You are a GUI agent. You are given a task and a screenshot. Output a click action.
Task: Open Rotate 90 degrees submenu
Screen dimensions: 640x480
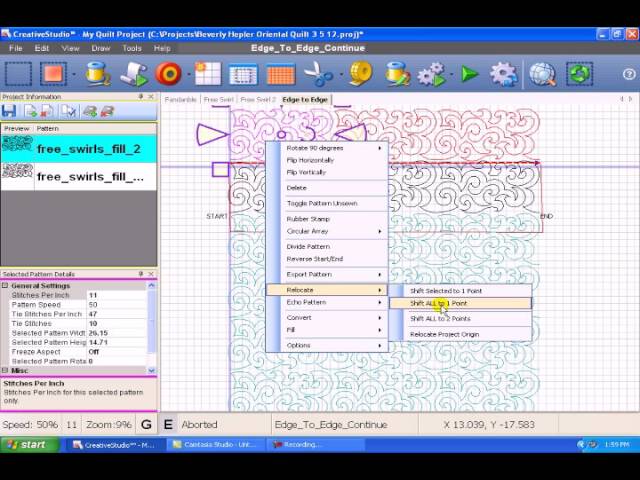point(327,148)
